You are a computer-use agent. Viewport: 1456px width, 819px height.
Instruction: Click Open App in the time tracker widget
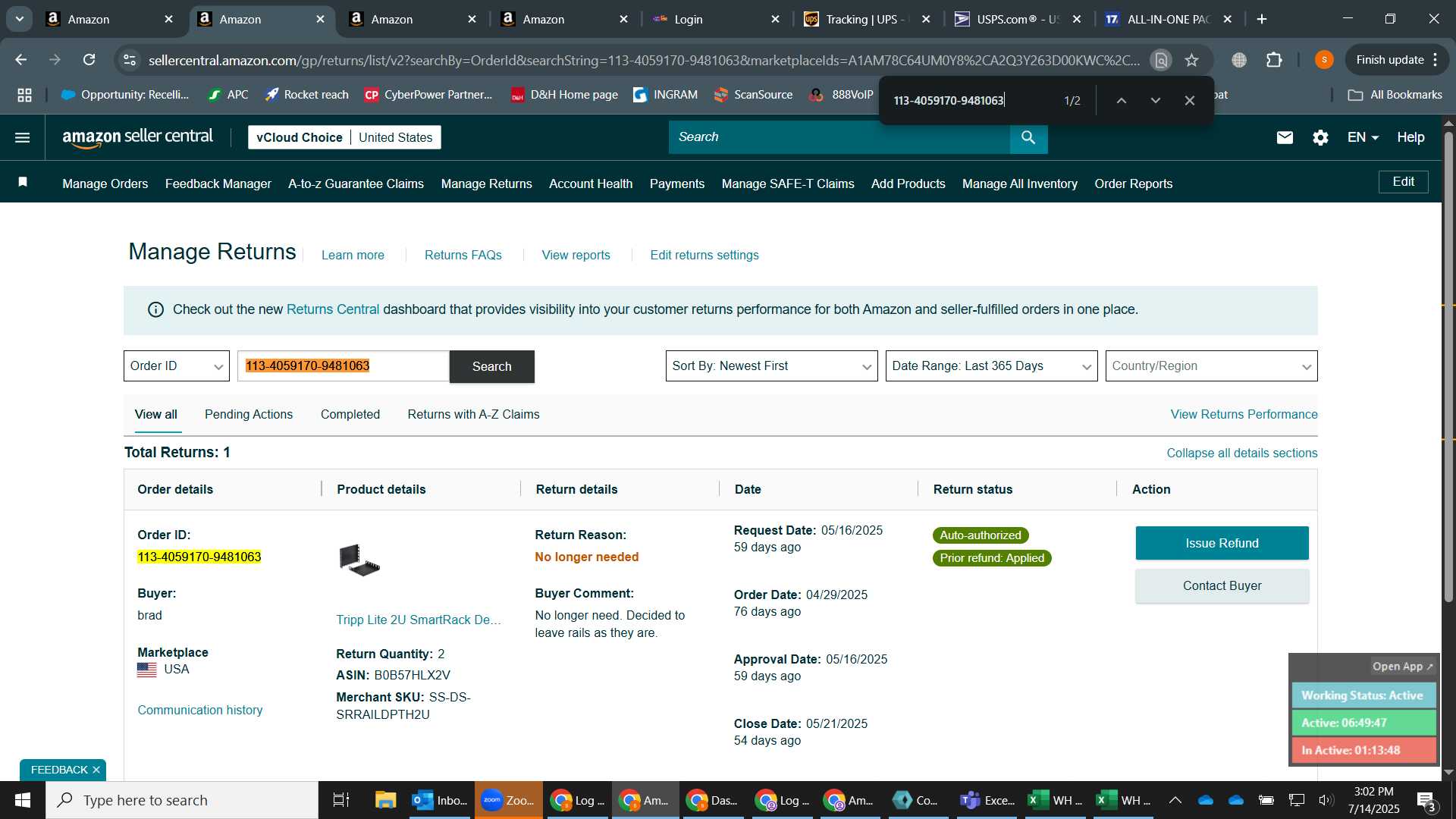[1402, 667]
